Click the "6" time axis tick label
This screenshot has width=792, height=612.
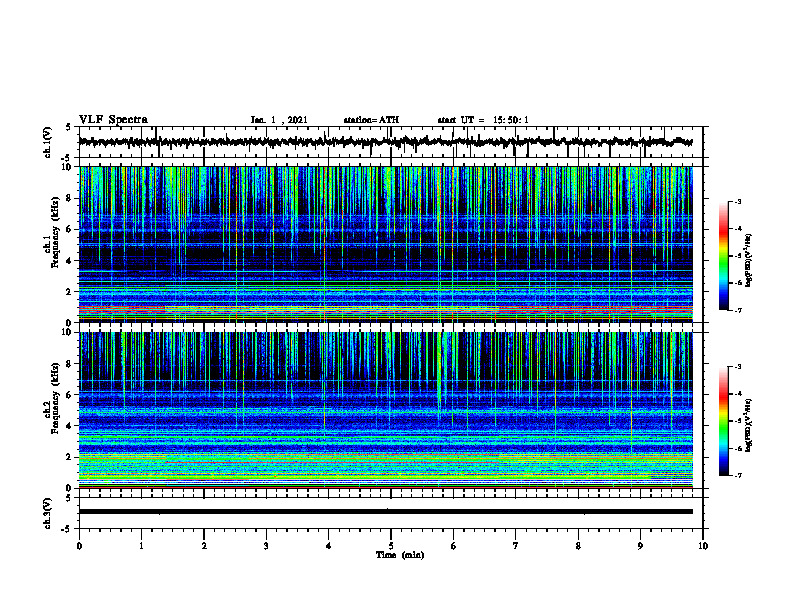coord(454,546)
